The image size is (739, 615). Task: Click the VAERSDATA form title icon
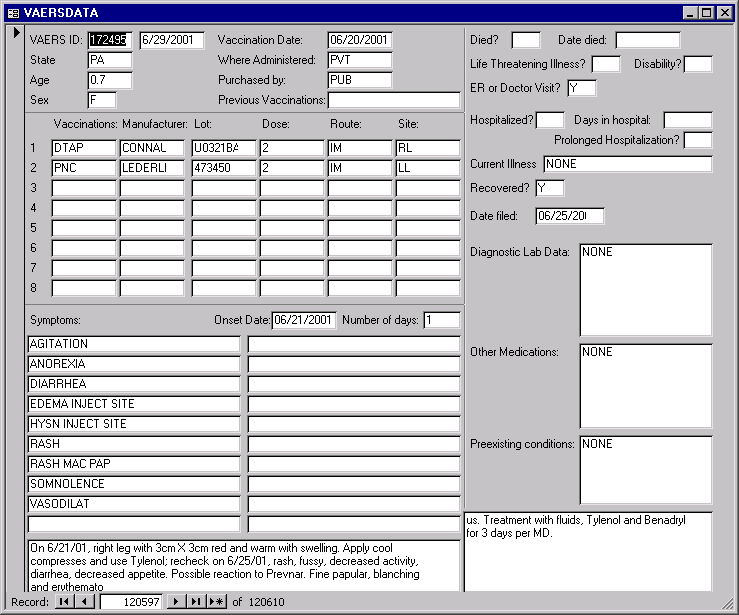click(x=13, y=13)
